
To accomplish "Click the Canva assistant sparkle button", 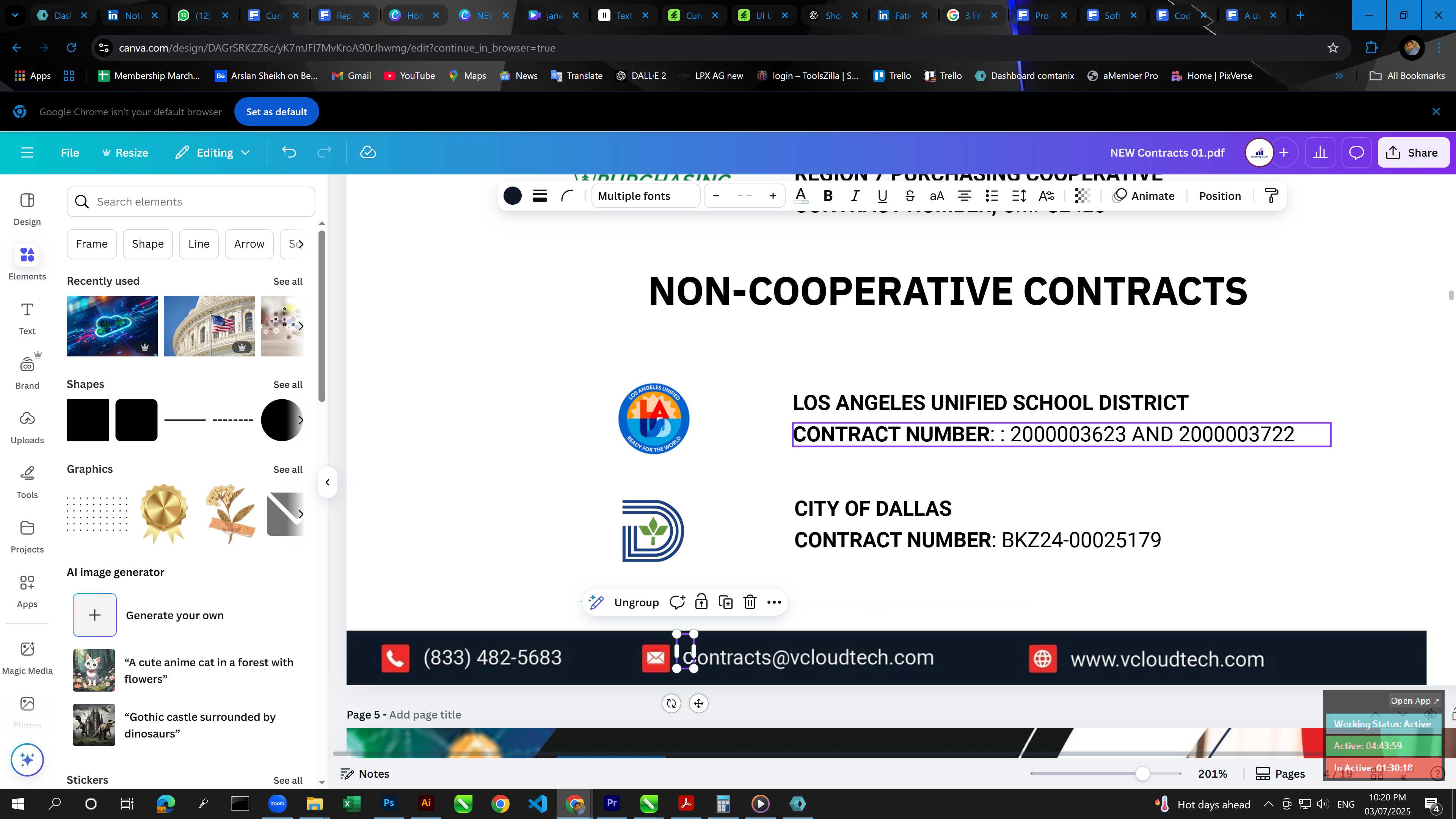I will (x=27, y=759).
